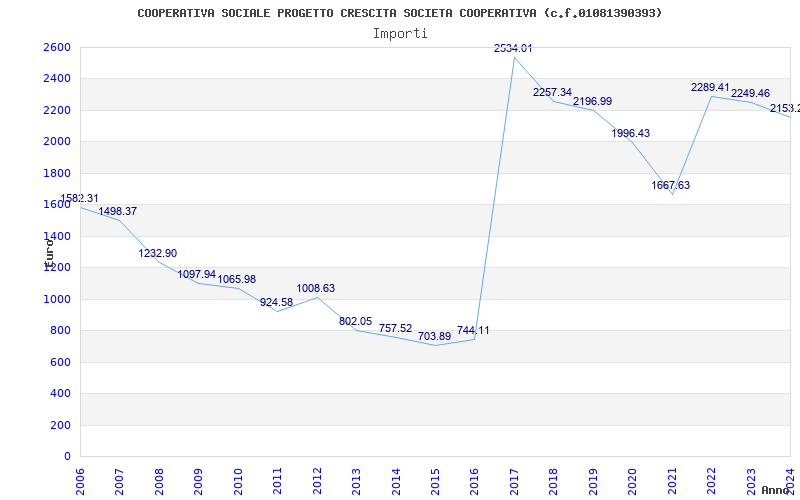The width and height of the screenshot is (800, 500).
Task: Select the 0 y-axis tick label
Action: 68,457
